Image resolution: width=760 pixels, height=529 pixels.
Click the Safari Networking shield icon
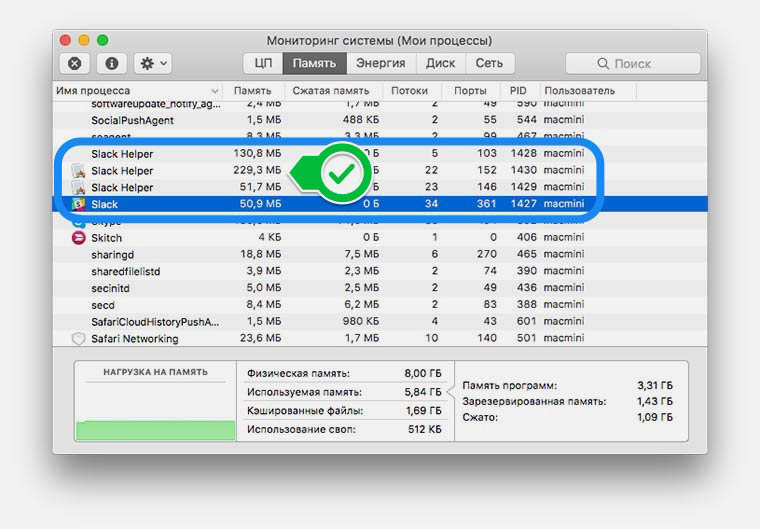(78, 339)
